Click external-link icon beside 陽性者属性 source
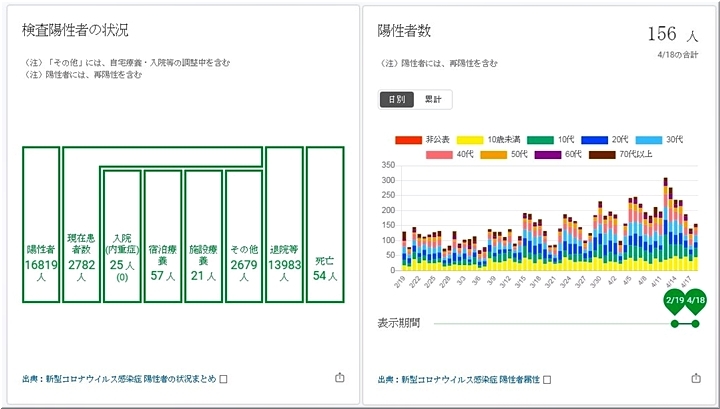 [x=548, y=379]
